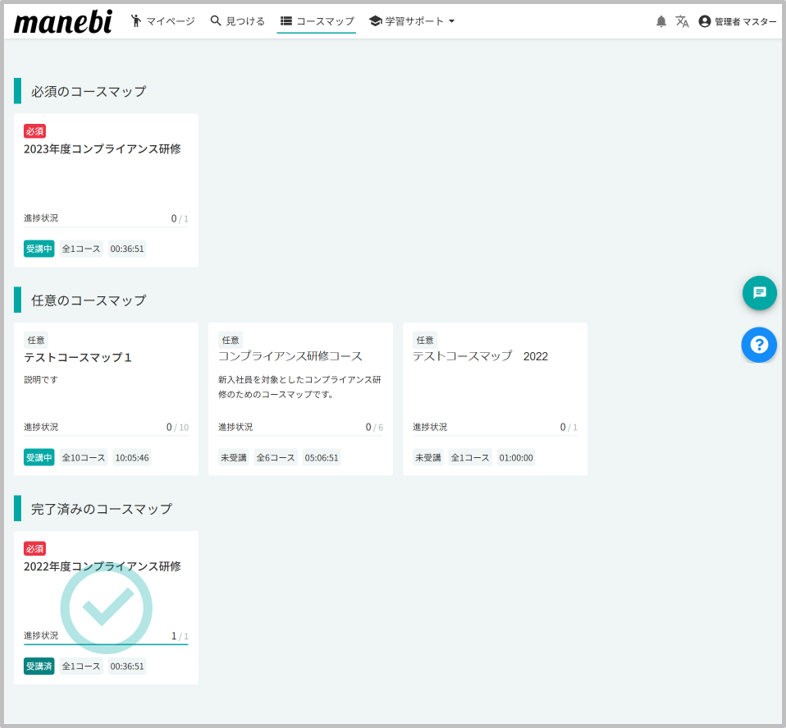Click the 受講中 status on the 2023年度 card

coord(39,249)
